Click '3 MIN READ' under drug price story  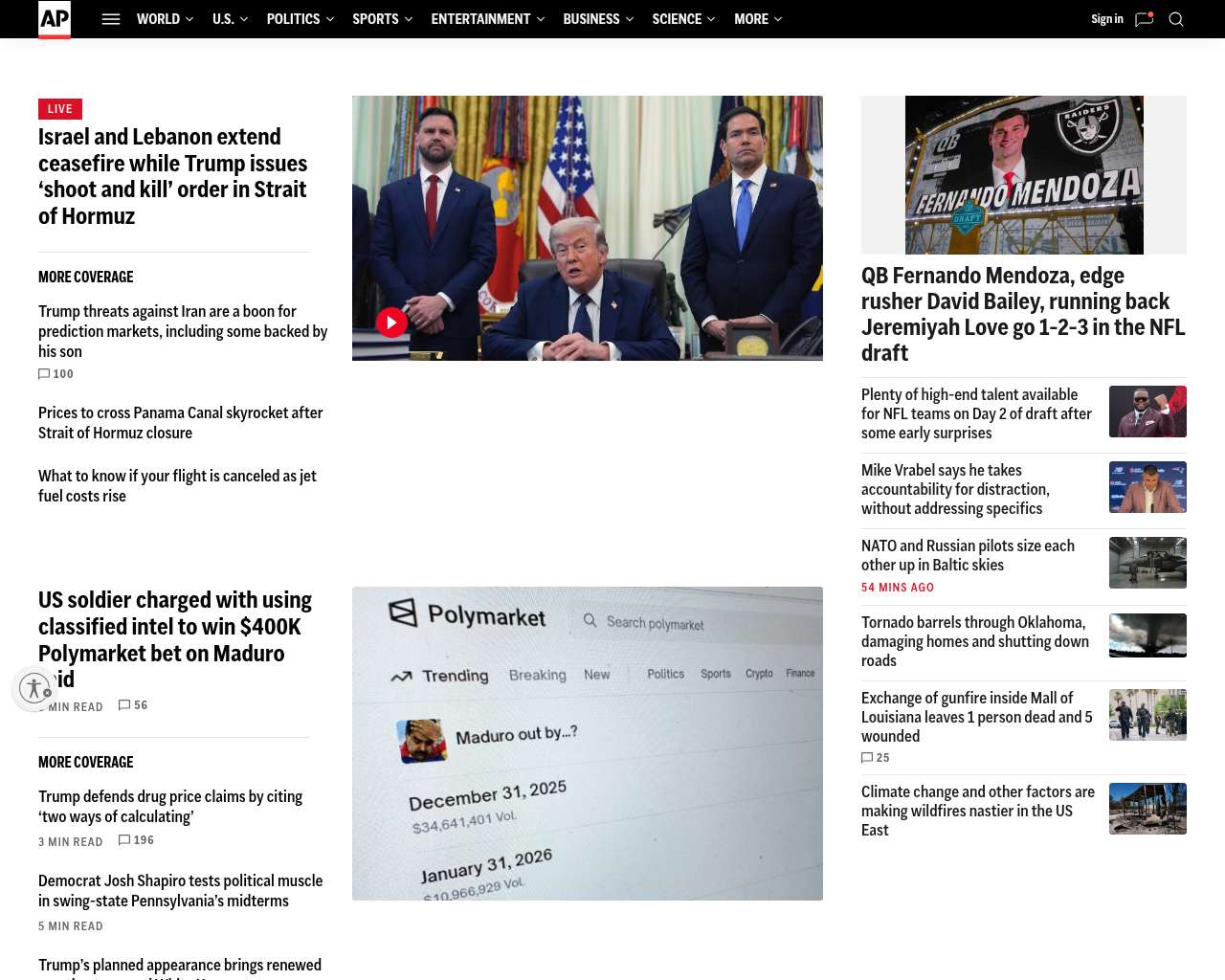point(71,842)
